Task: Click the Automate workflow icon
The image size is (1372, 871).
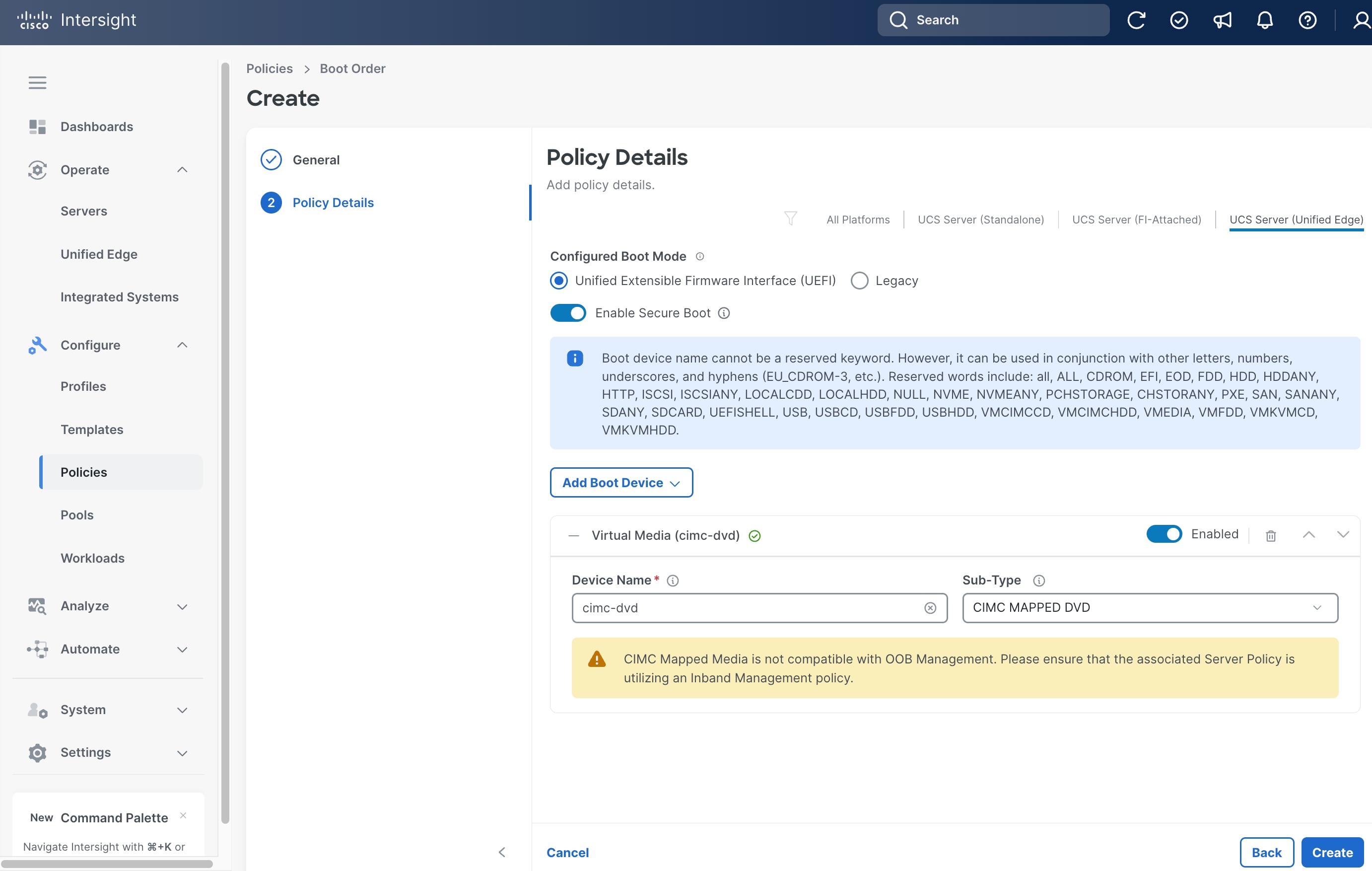Action: [x=38, y=649]
